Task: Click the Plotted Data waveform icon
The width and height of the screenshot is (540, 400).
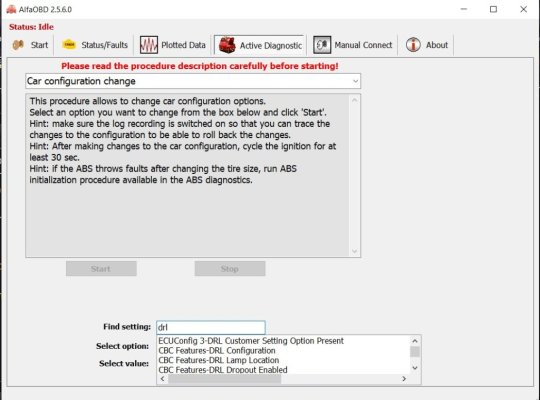Action: [149, 45]
